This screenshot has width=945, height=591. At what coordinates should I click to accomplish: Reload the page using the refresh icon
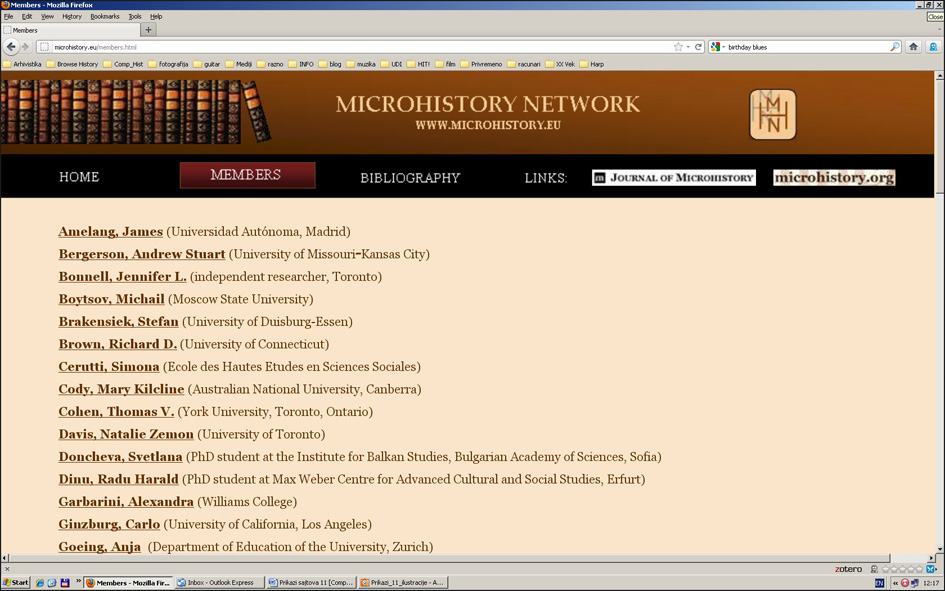coord(698,47)
